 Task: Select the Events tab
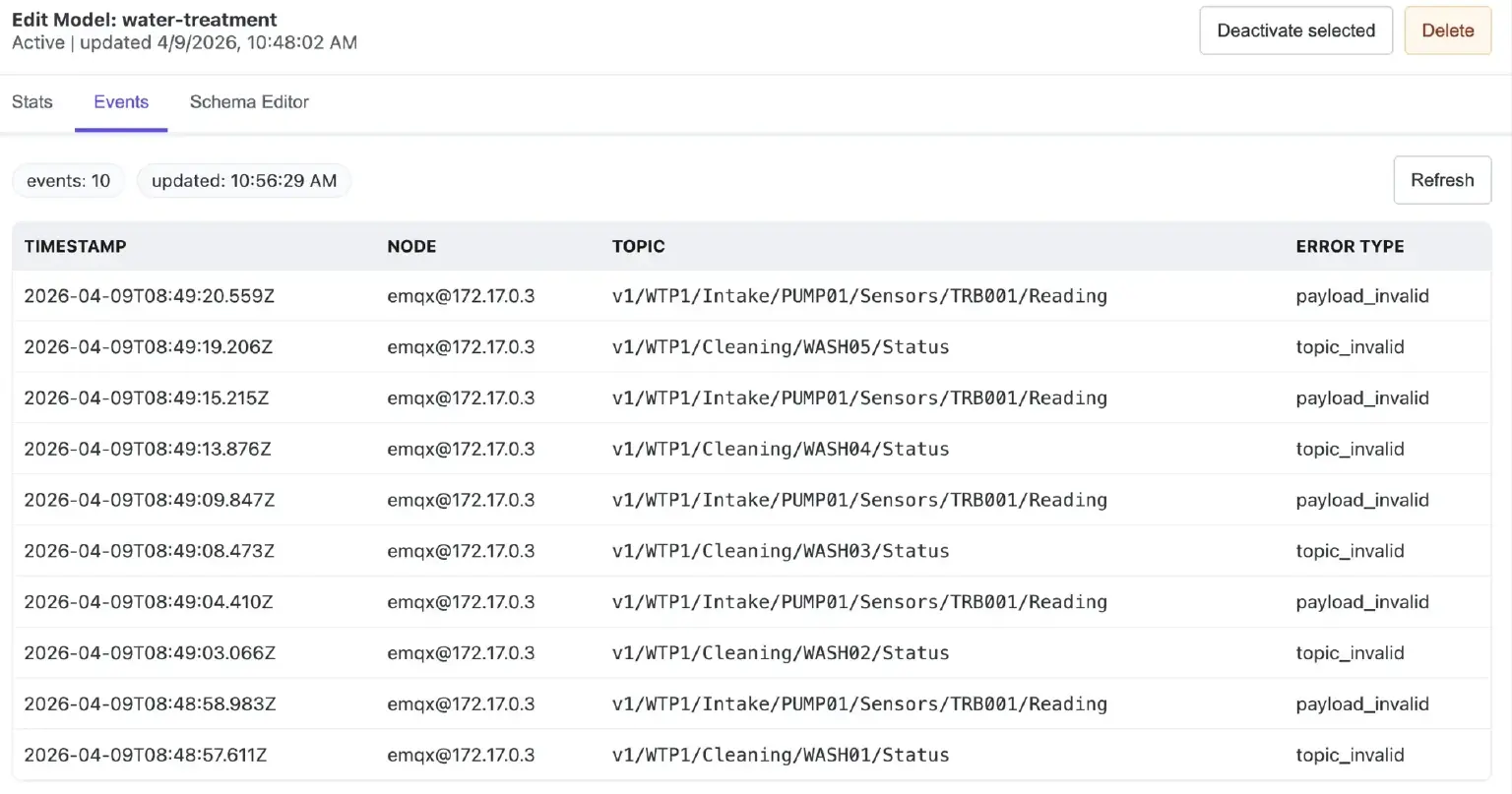point(121,102)
